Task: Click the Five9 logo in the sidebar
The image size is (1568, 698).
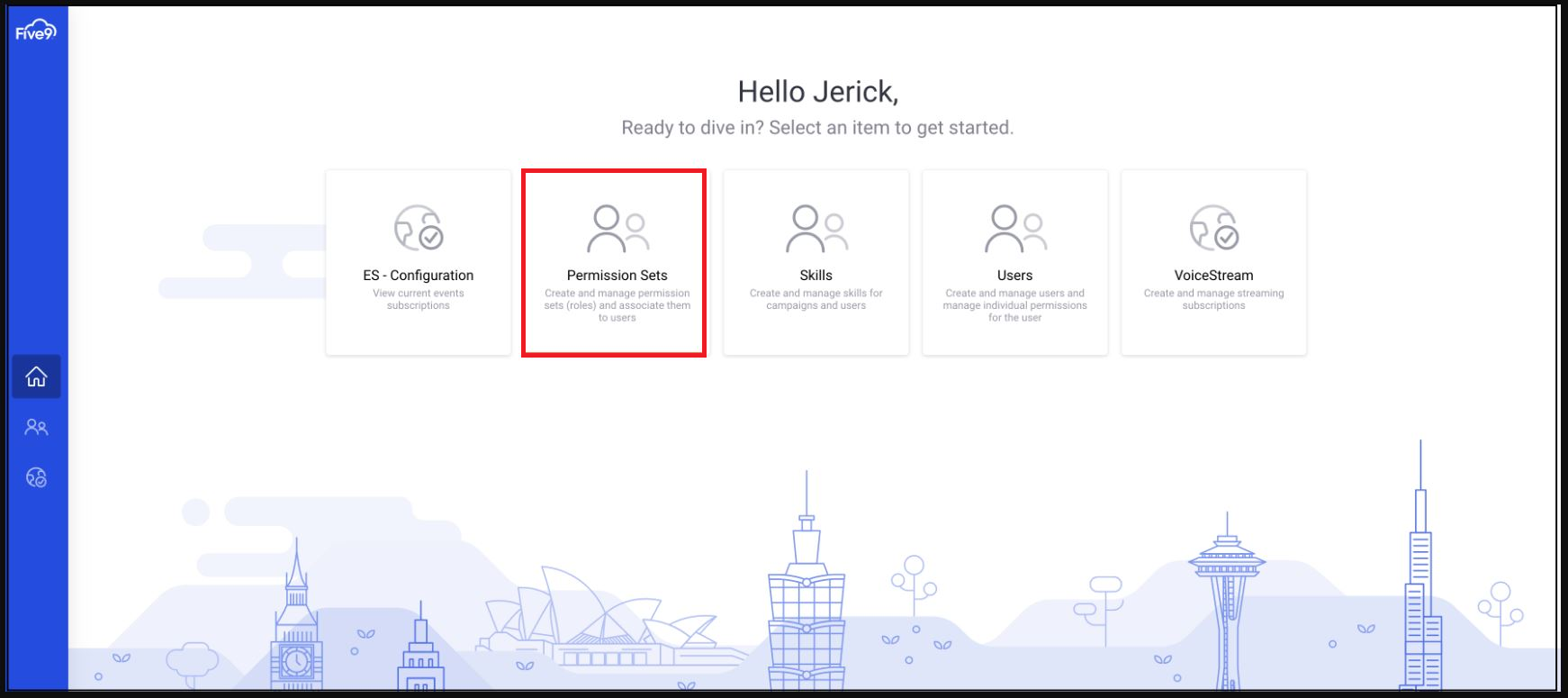Action: (36, 32)
